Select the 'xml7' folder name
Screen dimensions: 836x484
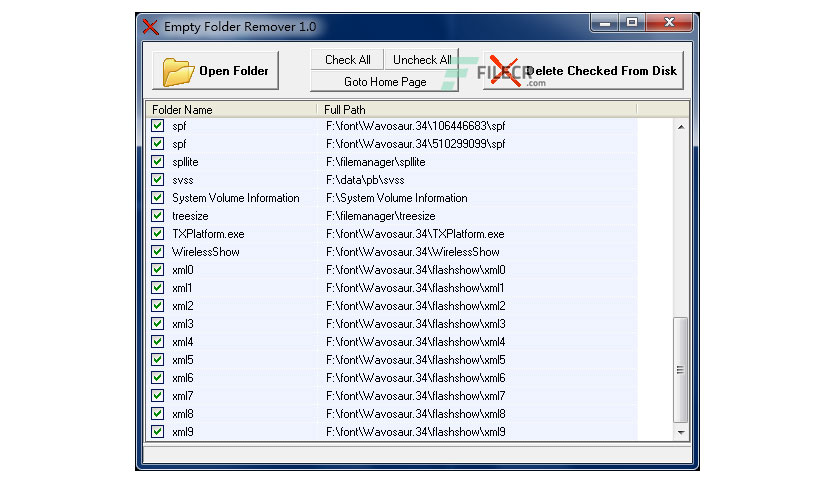click(182, 396)
